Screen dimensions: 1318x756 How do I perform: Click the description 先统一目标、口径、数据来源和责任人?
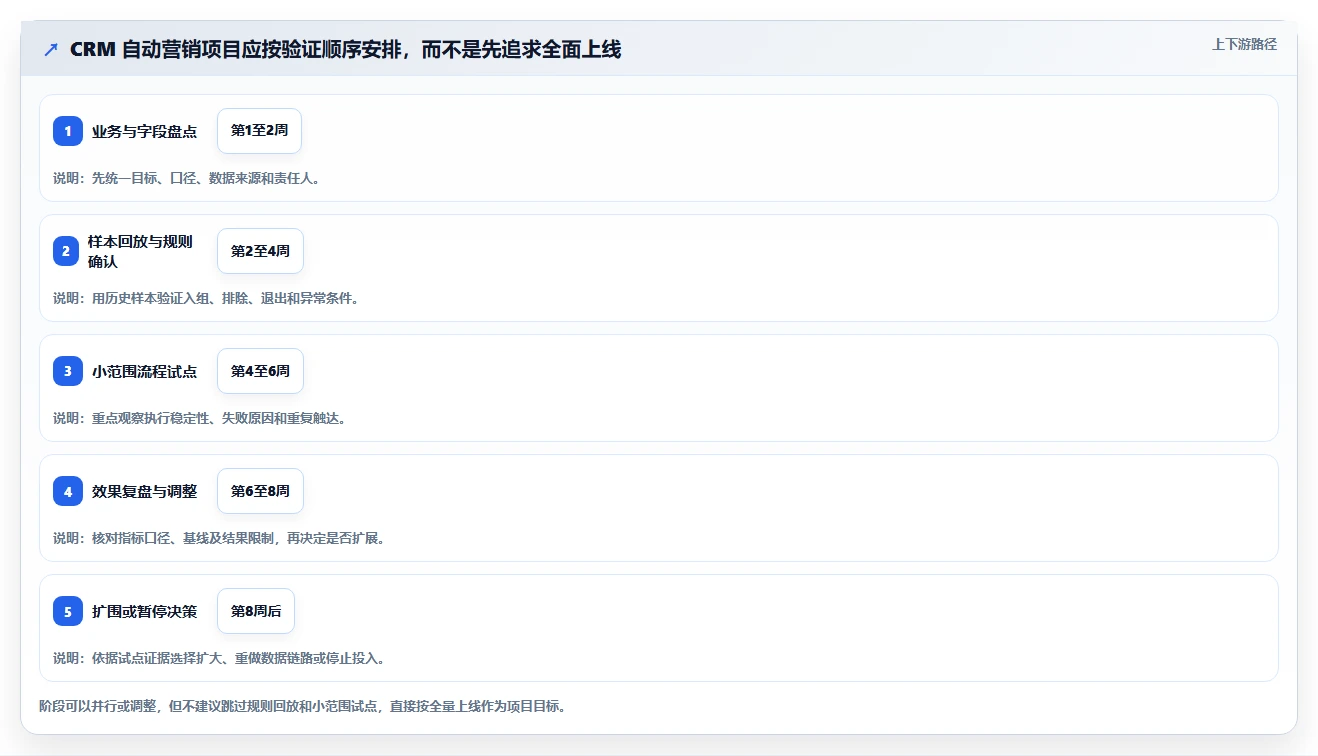point(186,178)
